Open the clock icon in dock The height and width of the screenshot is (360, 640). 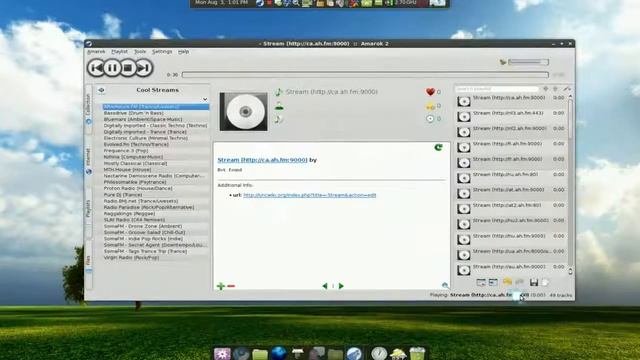click(379, 353)
